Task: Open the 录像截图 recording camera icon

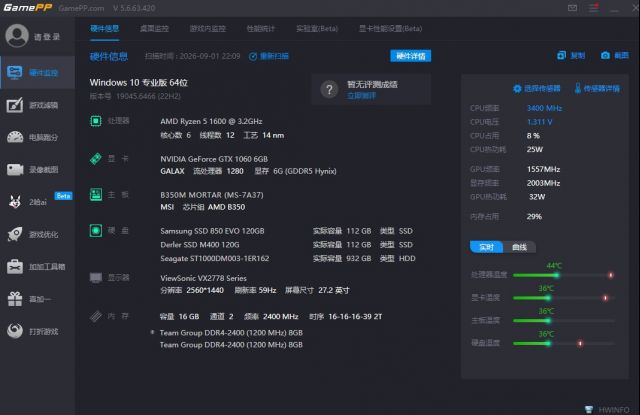Action: click(x=15, y=169)
